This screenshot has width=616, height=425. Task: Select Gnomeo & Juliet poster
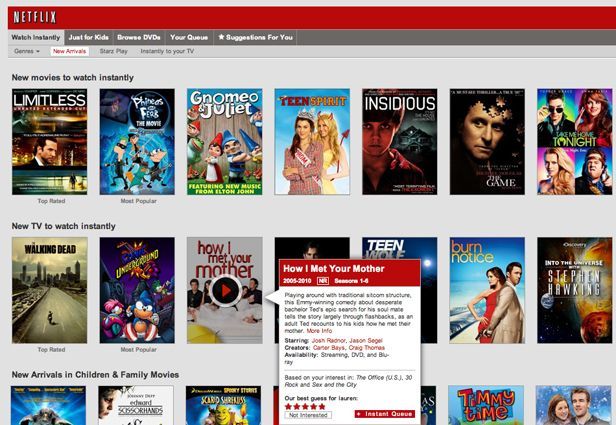tap(224, 141)
